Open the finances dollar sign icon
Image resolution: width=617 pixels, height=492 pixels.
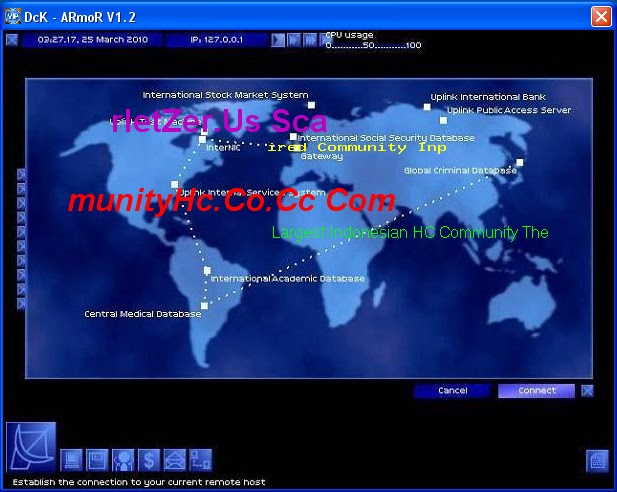coord(149,460)
